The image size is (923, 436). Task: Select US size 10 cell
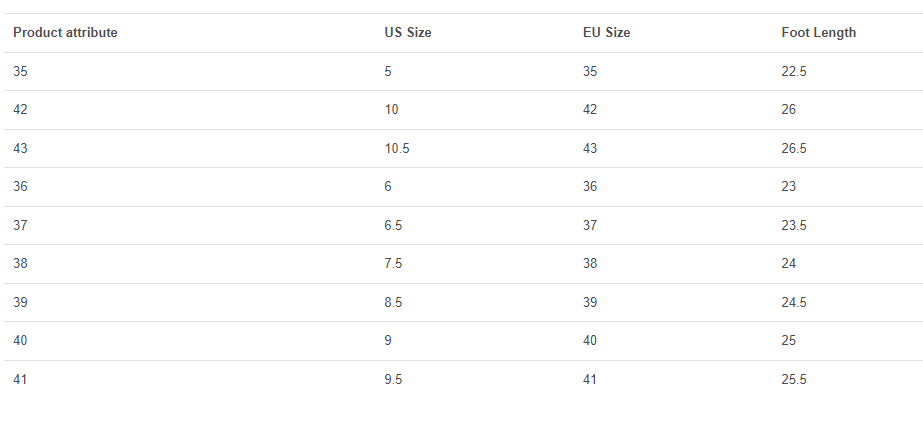pos(391,110)
